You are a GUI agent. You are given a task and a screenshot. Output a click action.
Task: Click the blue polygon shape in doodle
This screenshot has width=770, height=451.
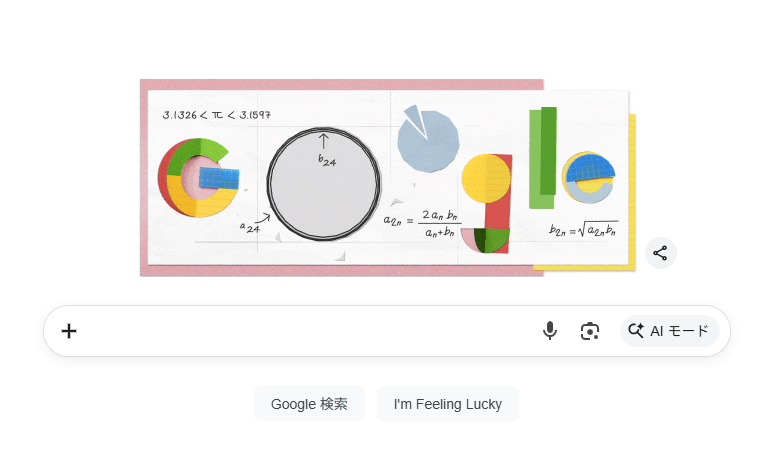[428, 139]
